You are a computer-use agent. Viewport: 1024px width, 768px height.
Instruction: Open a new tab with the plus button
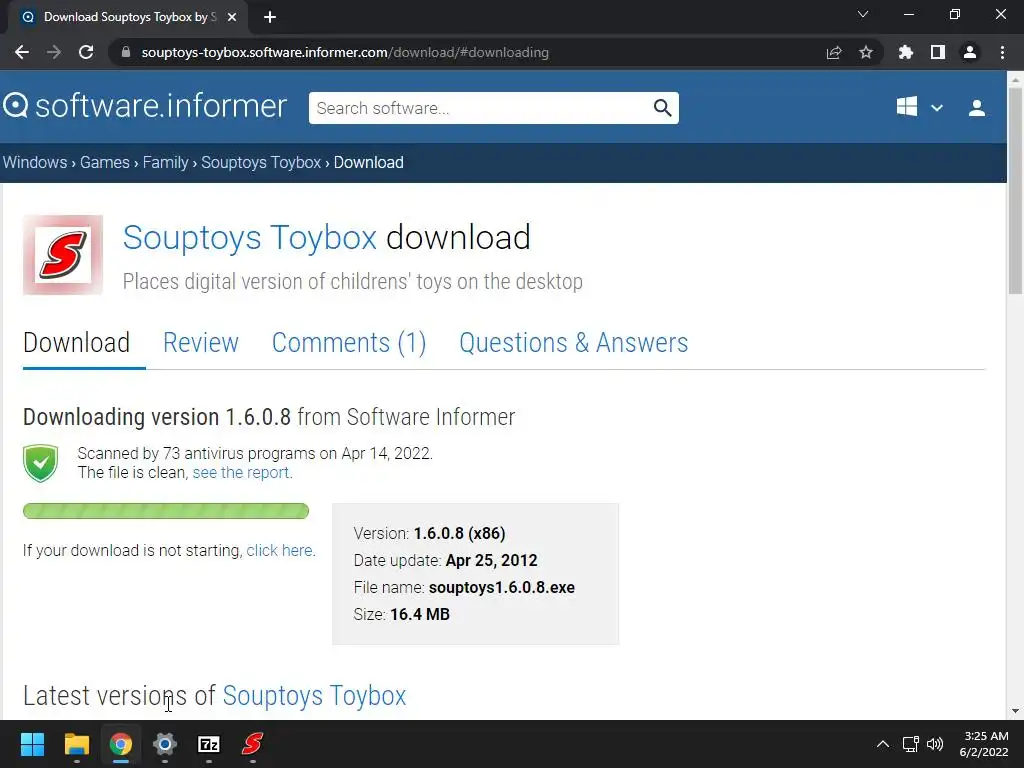(270, 17)
